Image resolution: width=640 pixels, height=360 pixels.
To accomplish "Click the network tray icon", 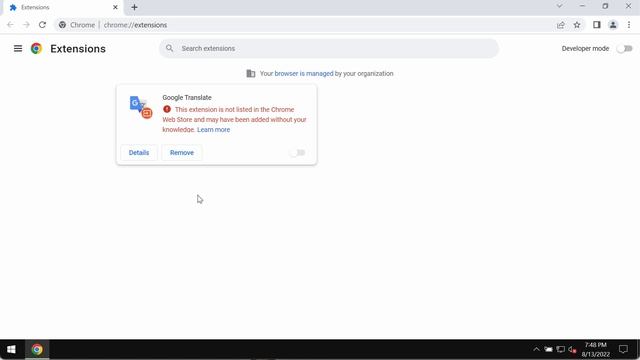I will point(561,349).
